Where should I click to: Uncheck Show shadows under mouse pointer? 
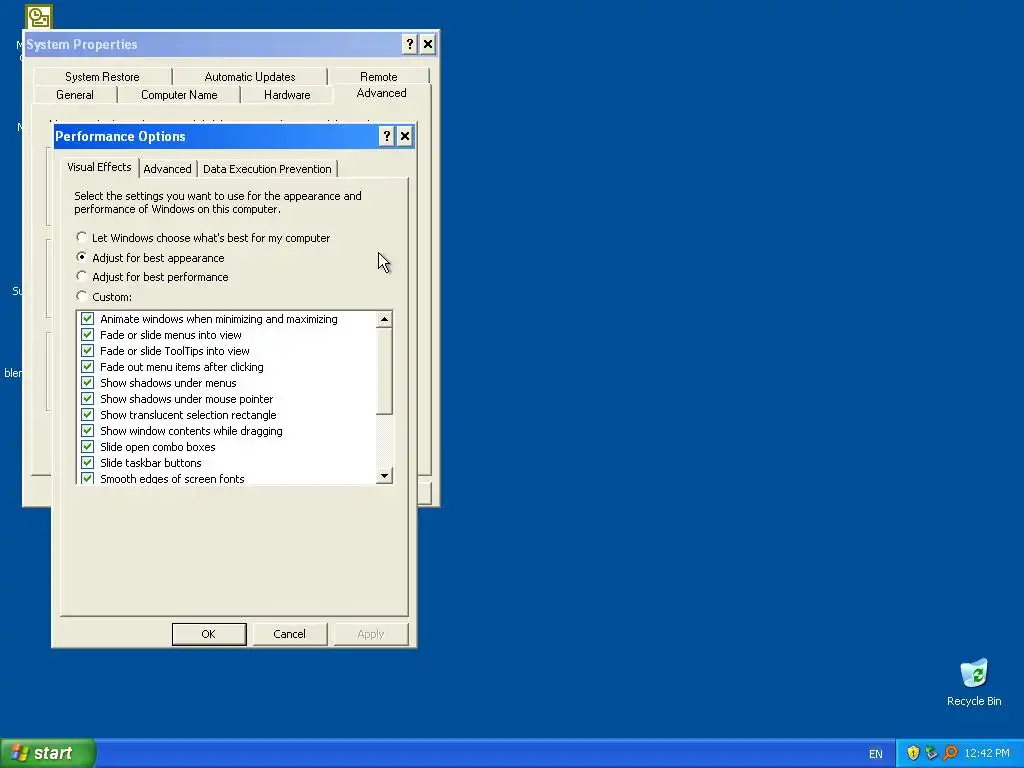(88, 398)
